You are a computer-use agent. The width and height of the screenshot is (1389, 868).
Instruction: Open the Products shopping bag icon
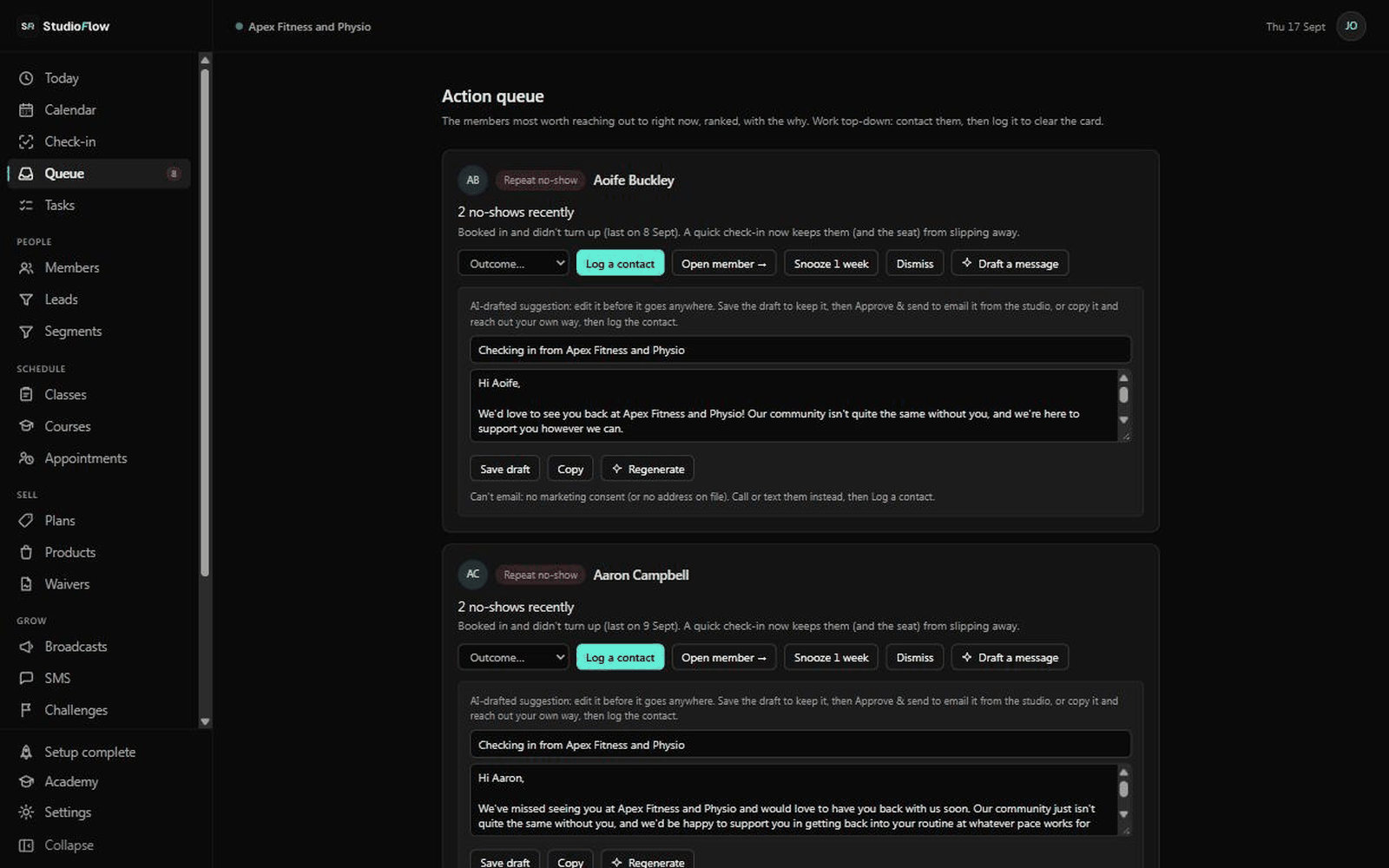click(x=26, y=553)
